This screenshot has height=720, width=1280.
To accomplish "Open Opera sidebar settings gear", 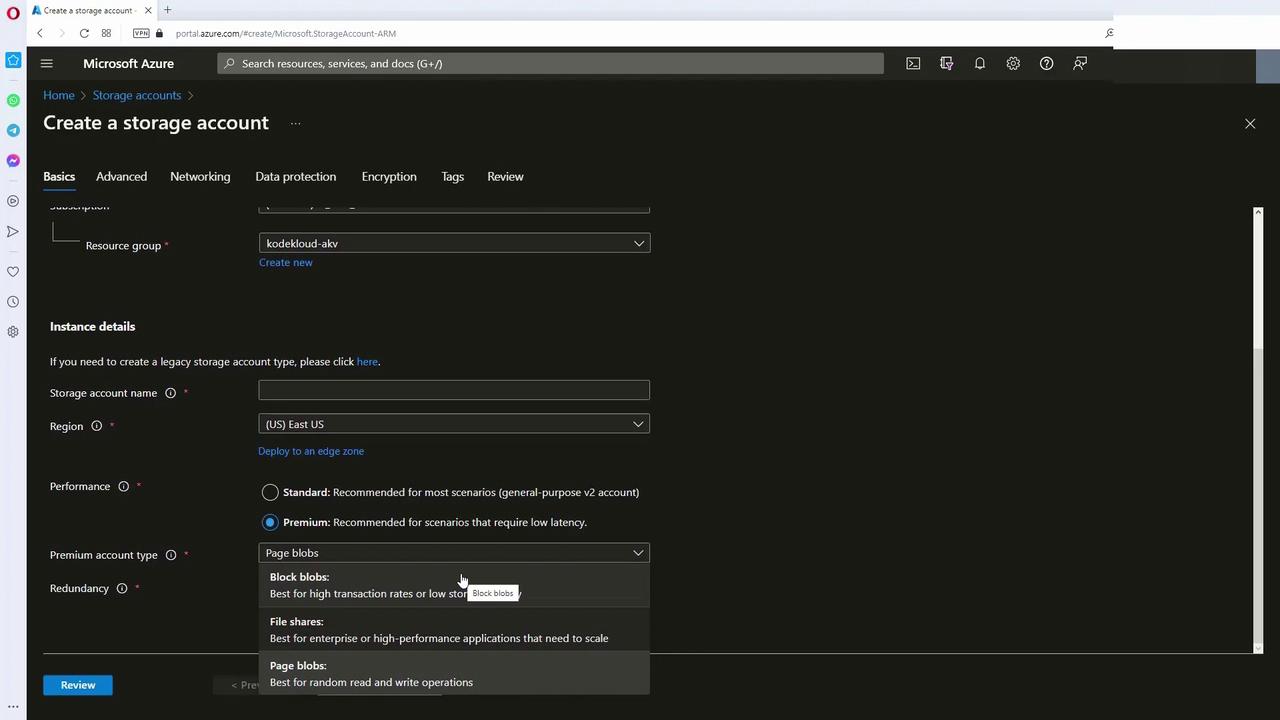I will tap(13, 331).
